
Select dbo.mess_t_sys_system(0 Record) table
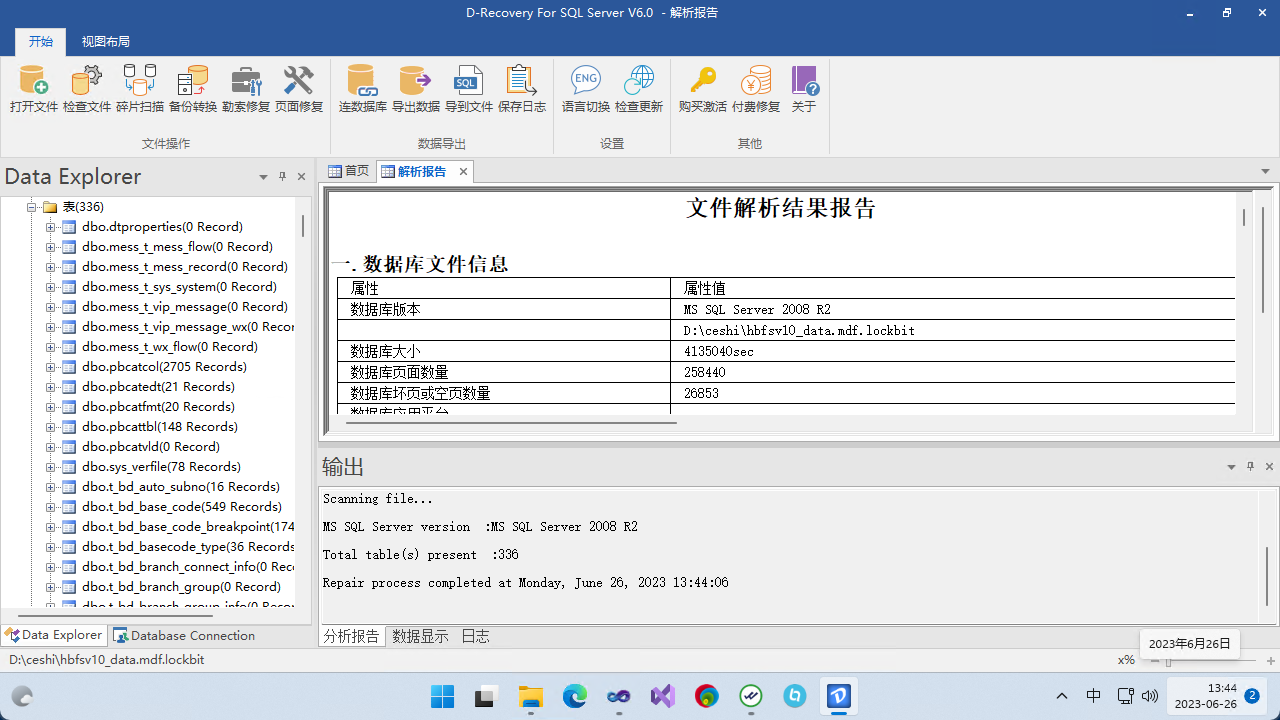(x=179, y=287)
